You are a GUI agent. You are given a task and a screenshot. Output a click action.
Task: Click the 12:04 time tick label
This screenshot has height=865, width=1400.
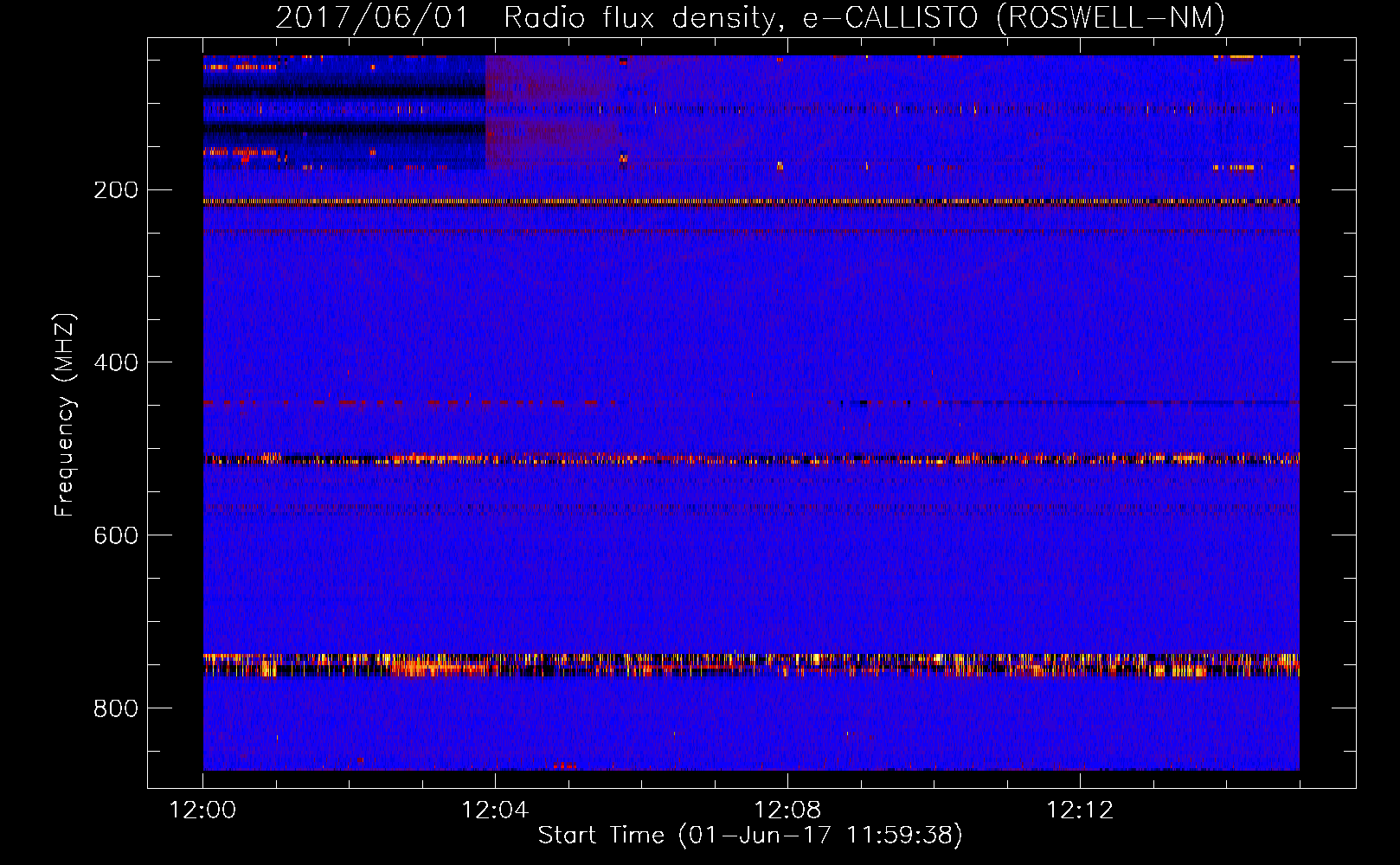point(496,811)
